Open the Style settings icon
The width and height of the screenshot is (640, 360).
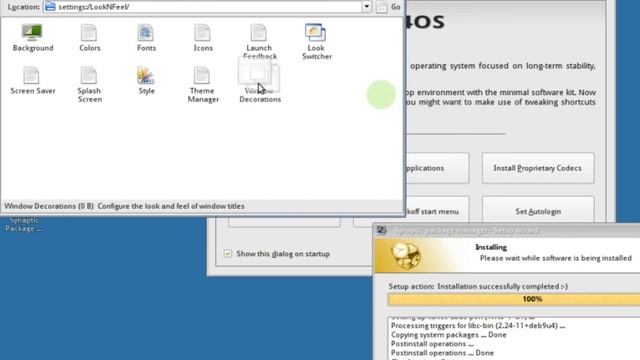[x=146, y=81]
